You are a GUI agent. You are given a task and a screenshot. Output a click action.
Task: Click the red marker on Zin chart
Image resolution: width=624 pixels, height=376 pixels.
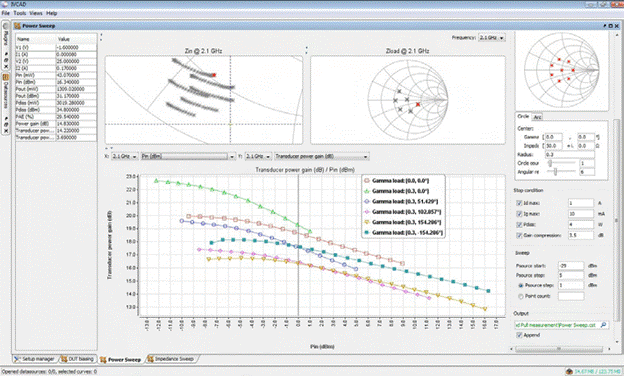point(214,75)
